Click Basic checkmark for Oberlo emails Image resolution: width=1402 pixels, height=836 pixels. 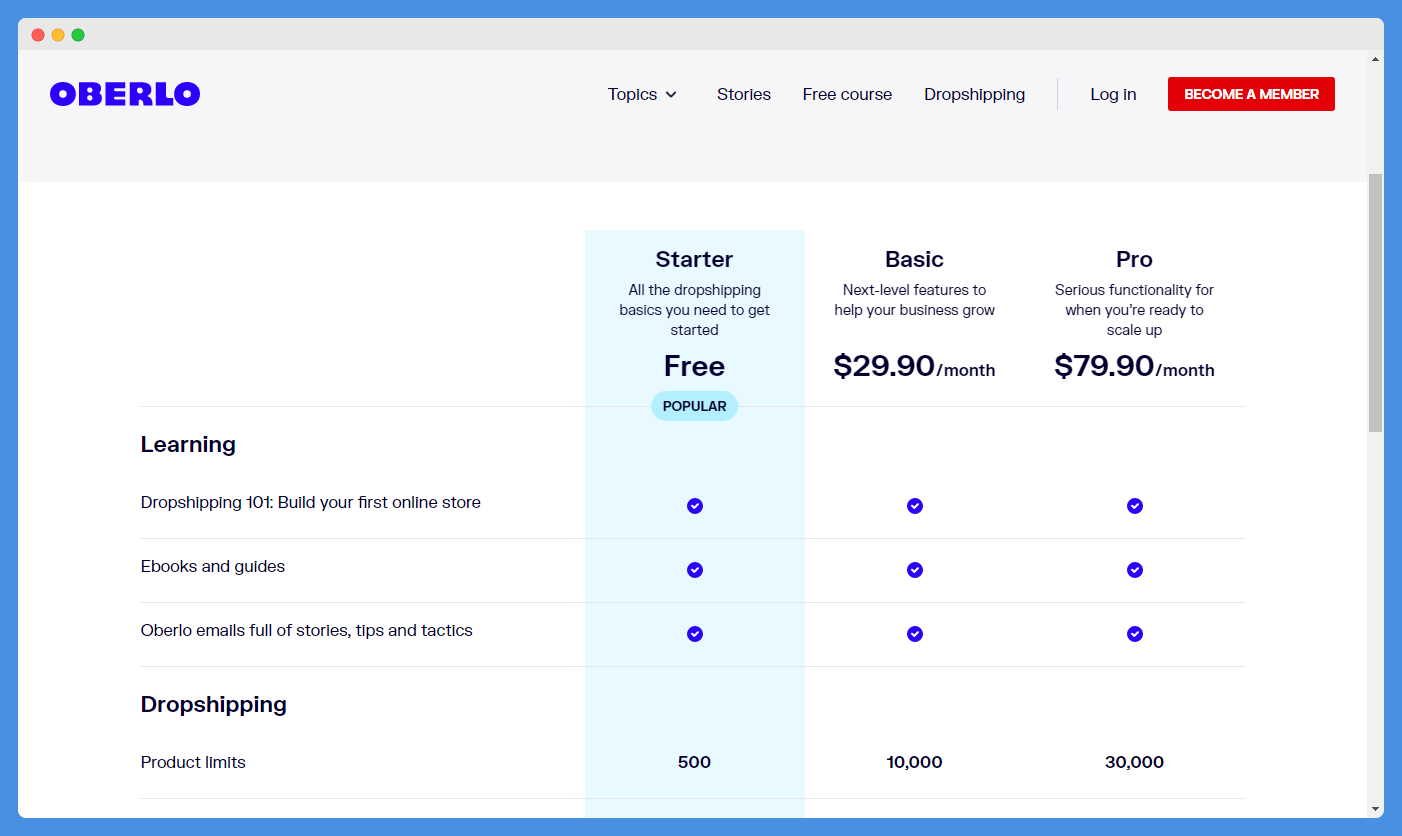[x=914, y=634]
